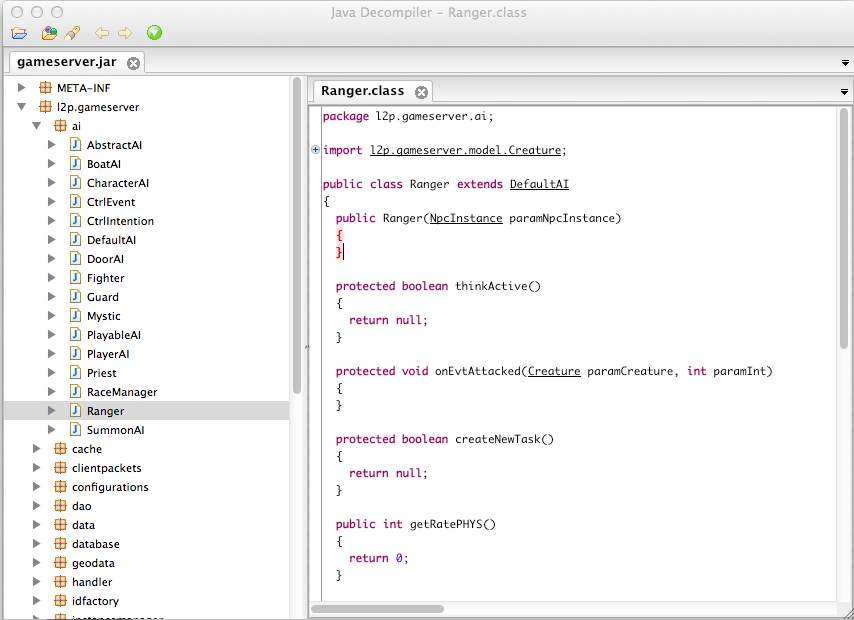
Task: Follow the NpcInstance type link
Action: click(x=466, y=218)
